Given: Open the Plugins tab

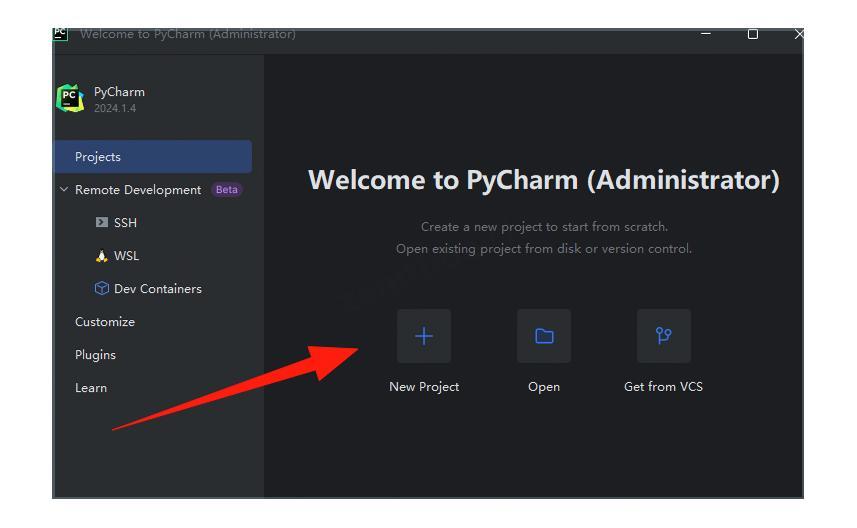Looking at the screenshot, I should (95, 355).
